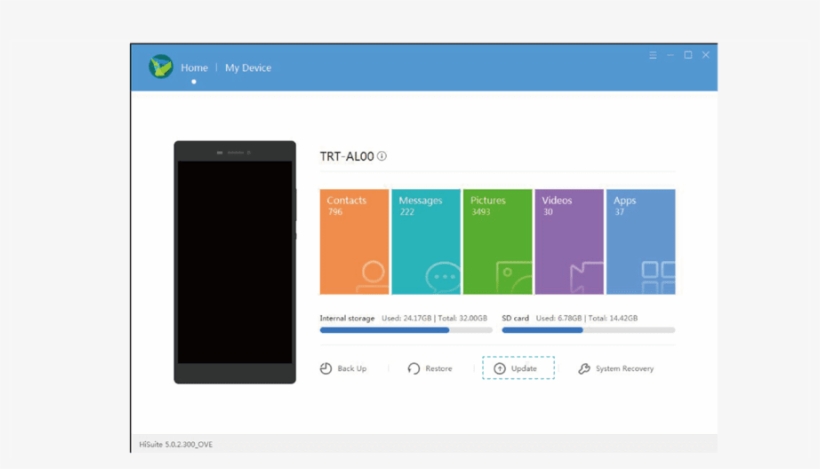Click the SD card usage bar
This screenshot has width=820, height=469.
point(588,330)
